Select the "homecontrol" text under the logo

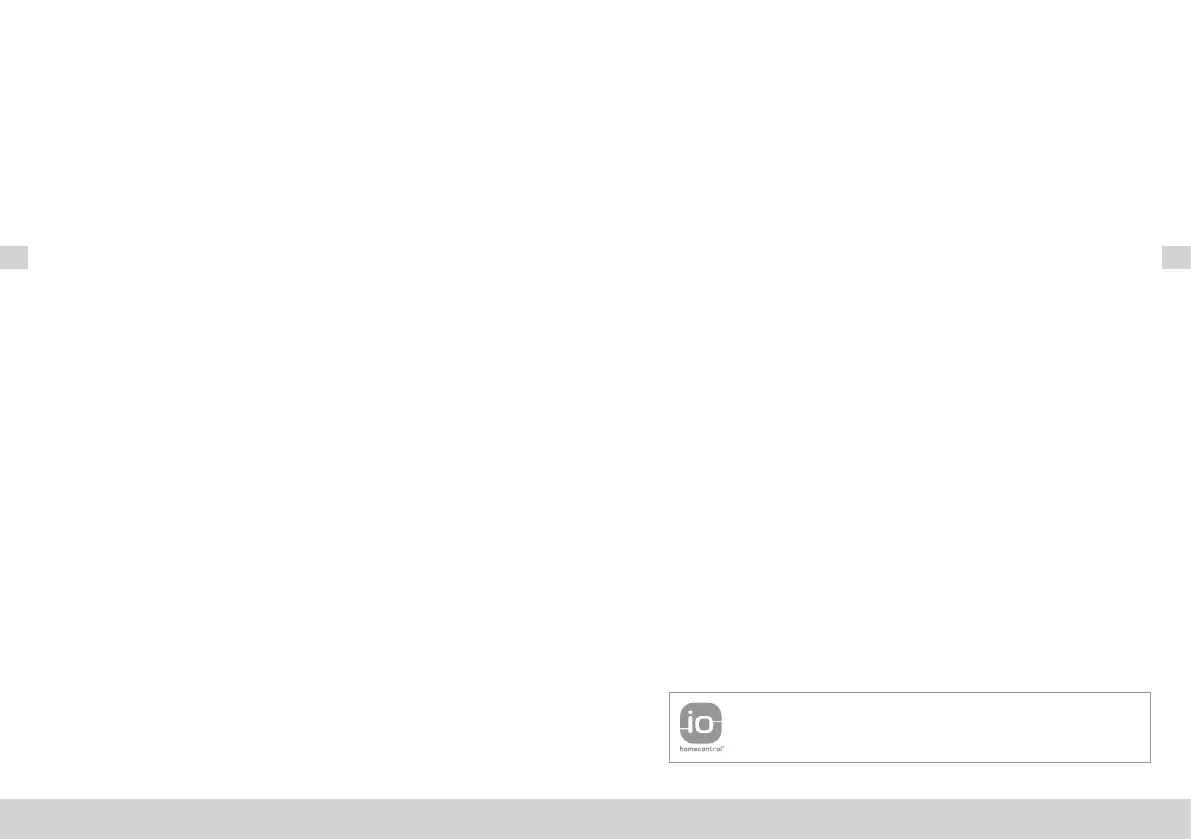(x=702, y=749)
